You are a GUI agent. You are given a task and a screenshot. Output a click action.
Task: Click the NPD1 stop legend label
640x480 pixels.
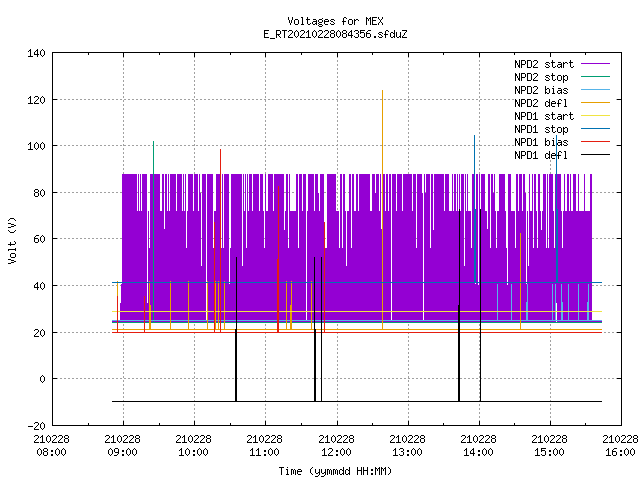[x=541, y=129]
